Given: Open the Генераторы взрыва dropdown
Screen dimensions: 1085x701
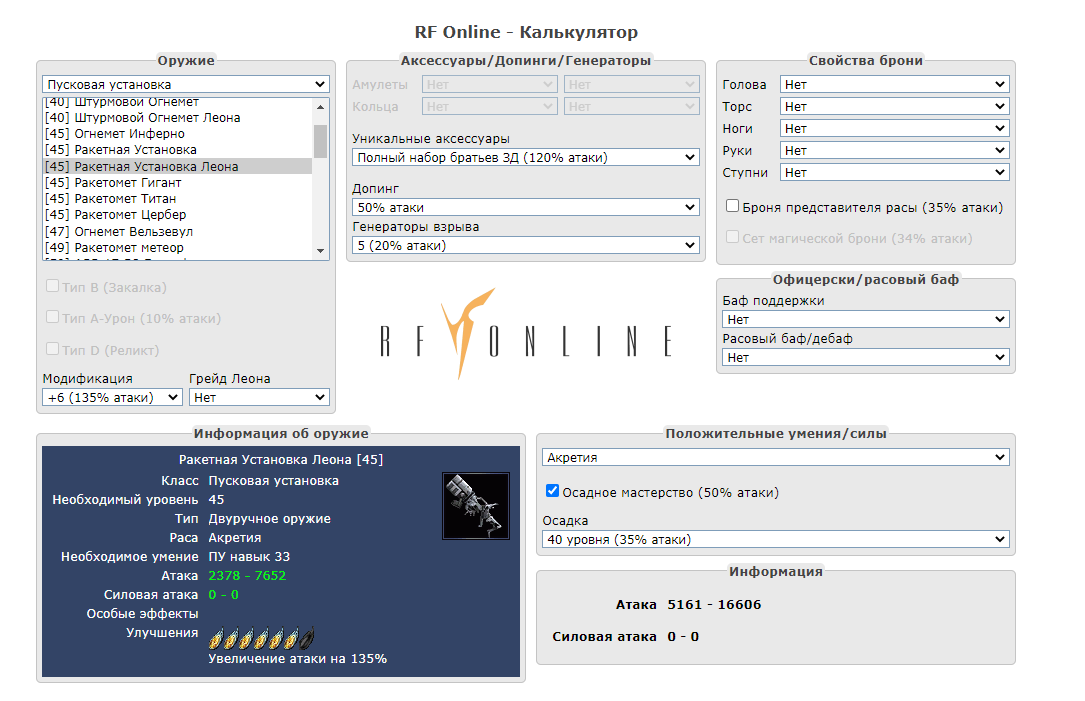Looking at the screenshot, I should 526,245.
